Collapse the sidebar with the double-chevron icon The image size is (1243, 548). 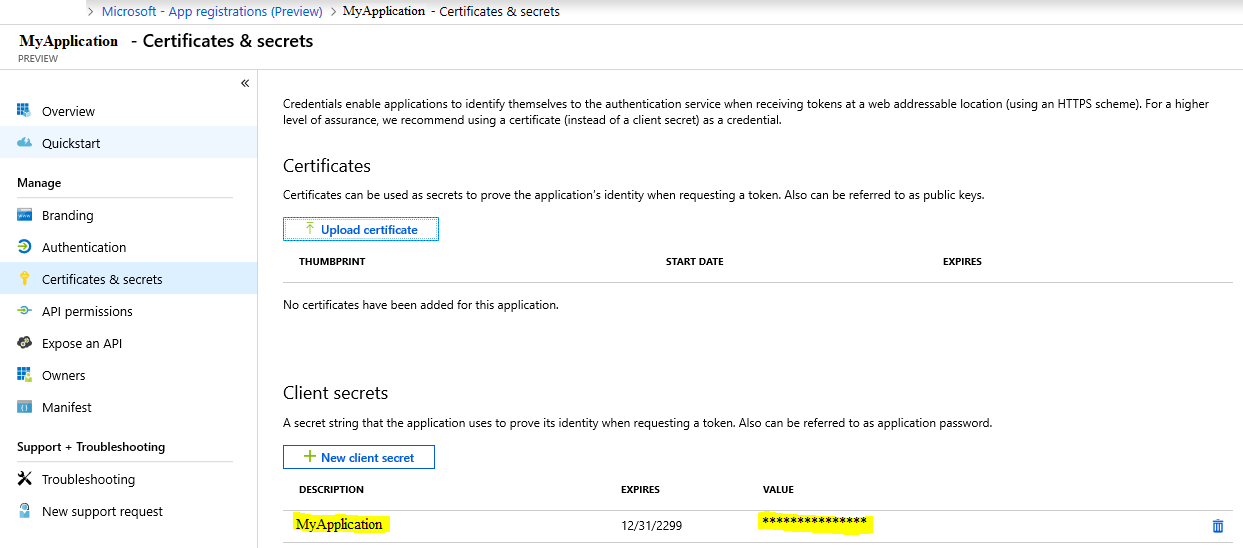point(245,83)
